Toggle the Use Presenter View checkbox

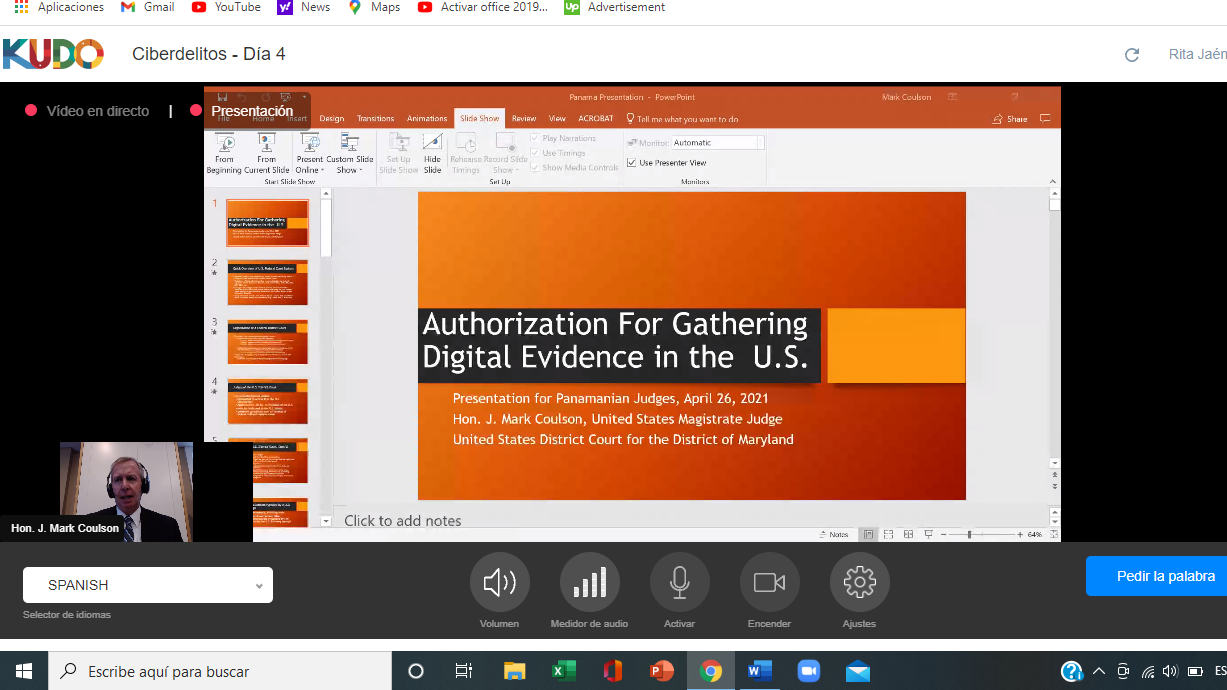[631, 163]
